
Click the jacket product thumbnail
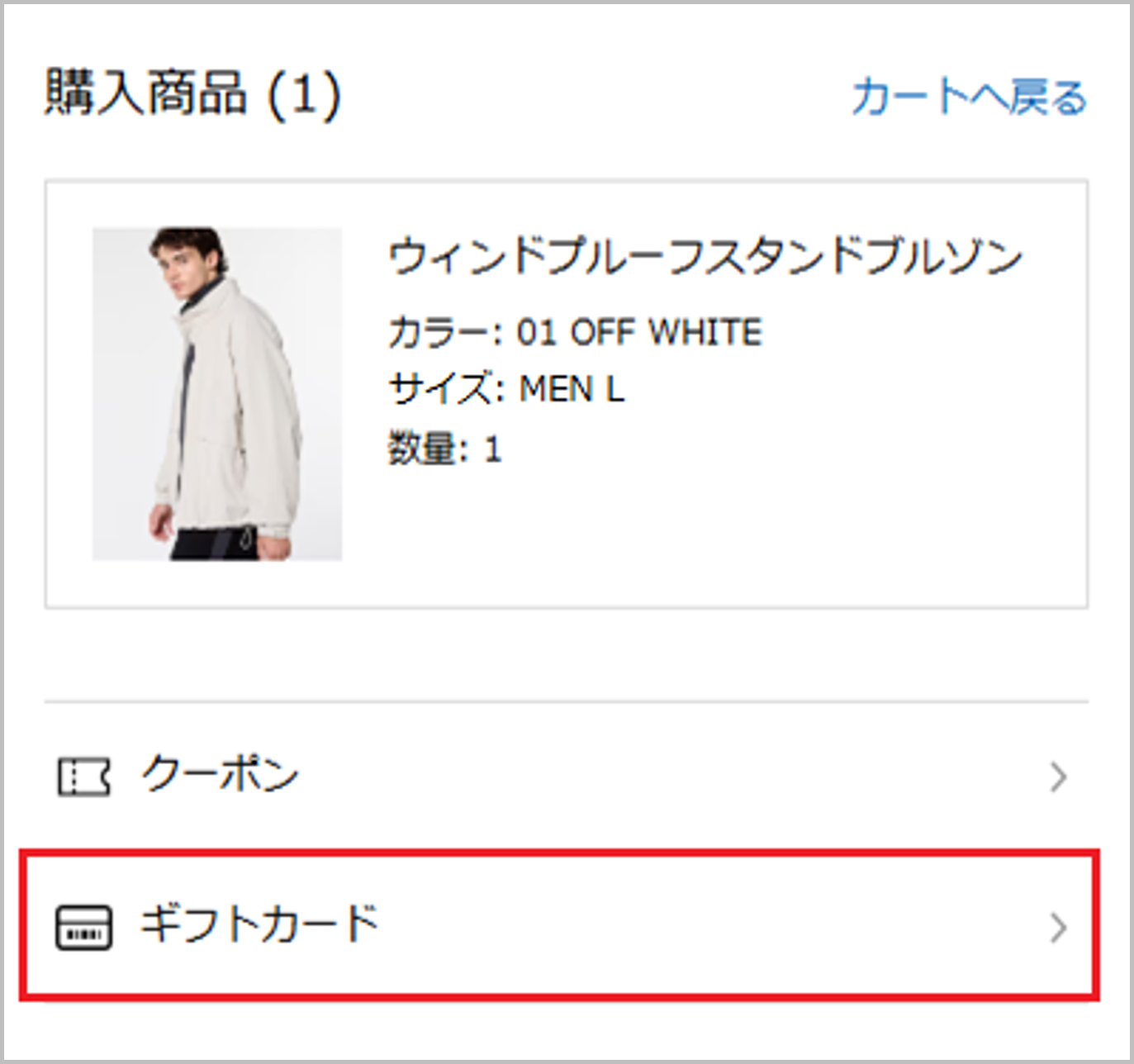pyautogui.click(x=217, y=394)
